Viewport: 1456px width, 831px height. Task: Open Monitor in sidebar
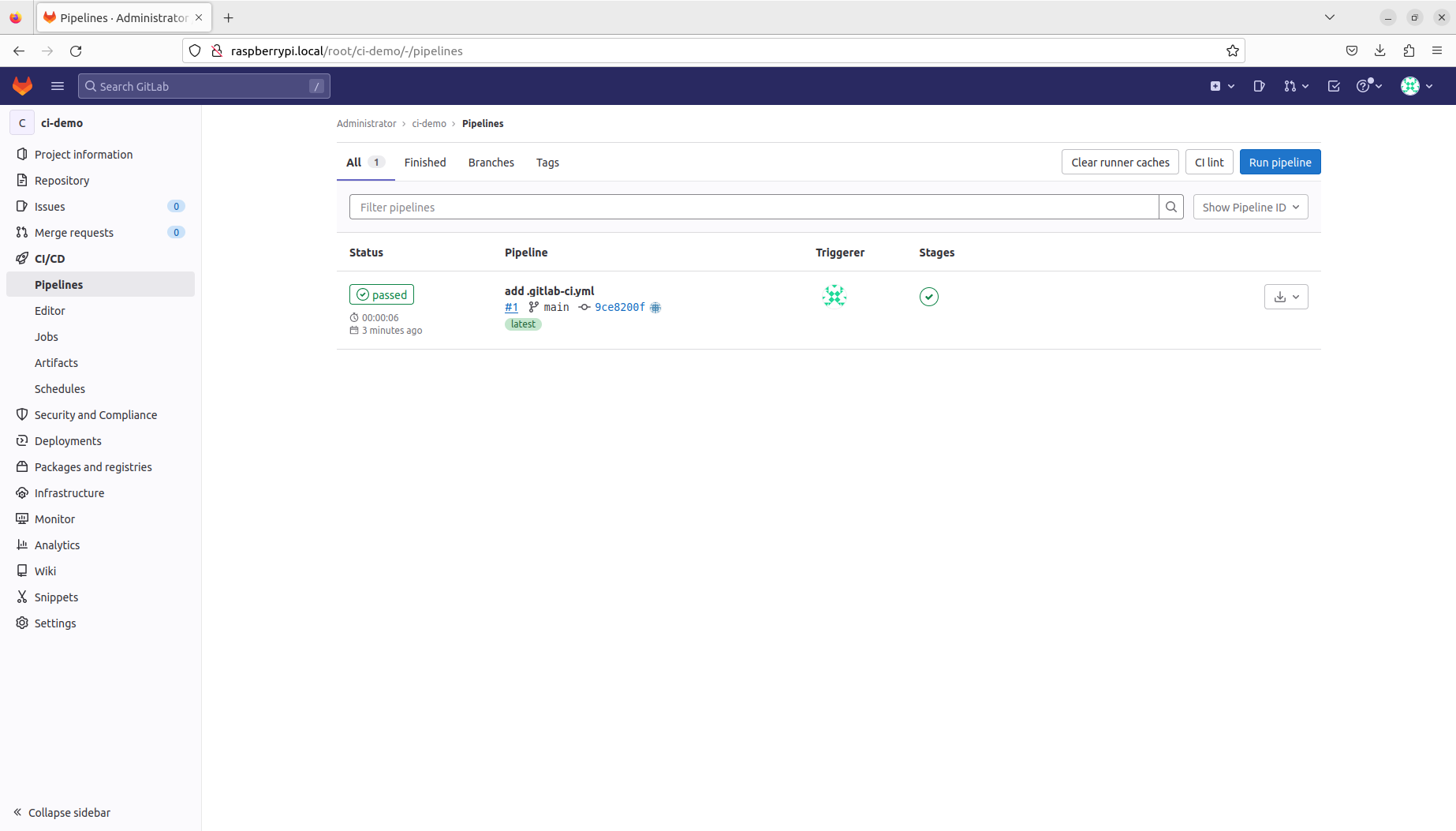[x=101, y=518]
